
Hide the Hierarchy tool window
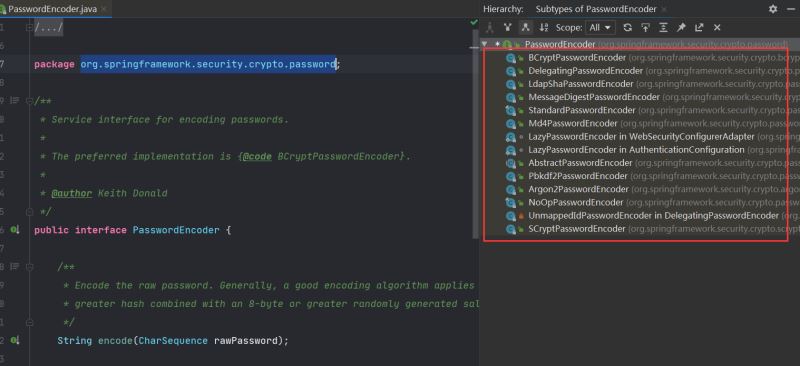pyautogui.click(x=792, y=9)
